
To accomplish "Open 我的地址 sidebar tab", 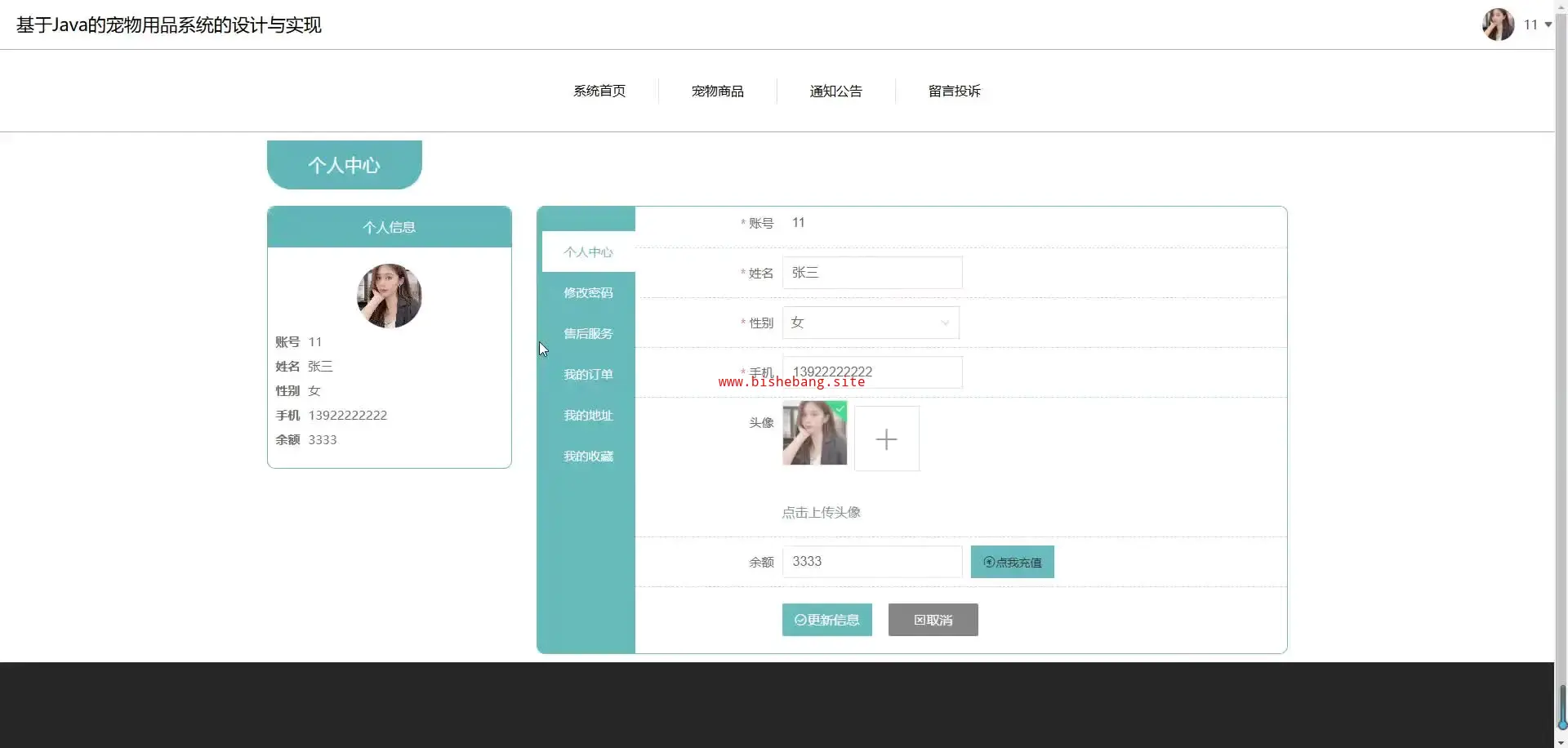I will point(588,415).
